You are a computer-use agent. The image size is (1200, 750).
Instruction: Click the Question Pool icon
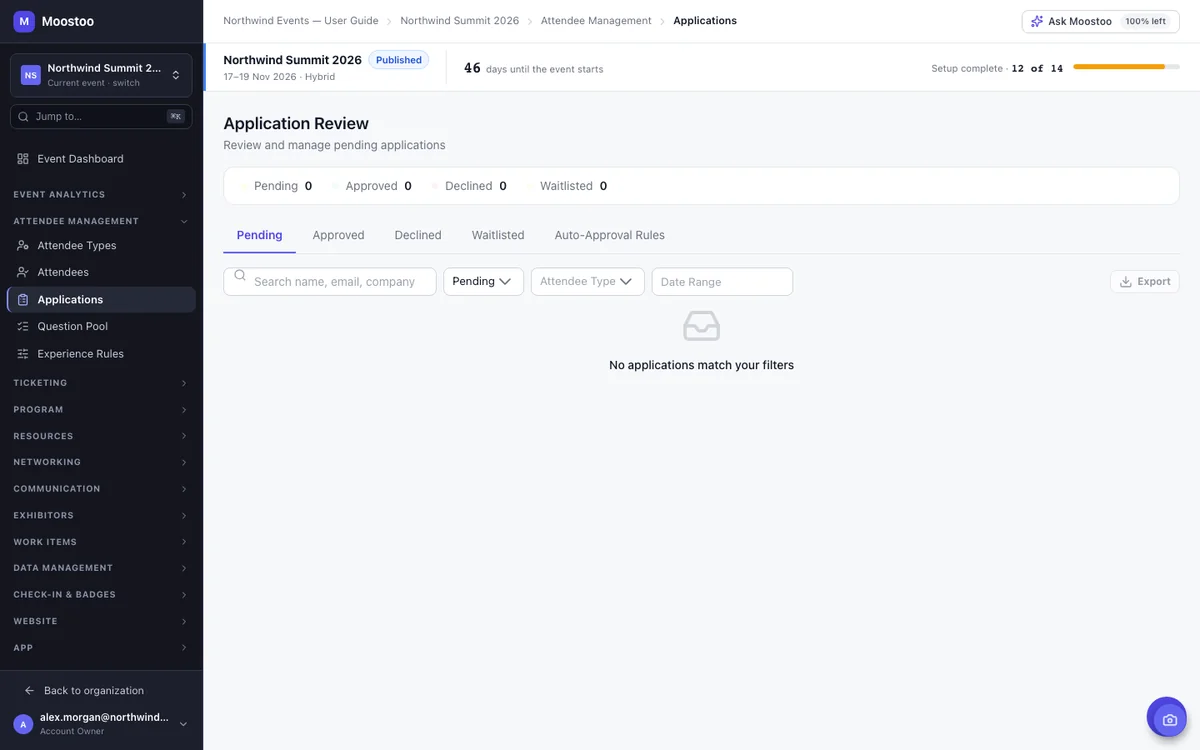point(23,326)
